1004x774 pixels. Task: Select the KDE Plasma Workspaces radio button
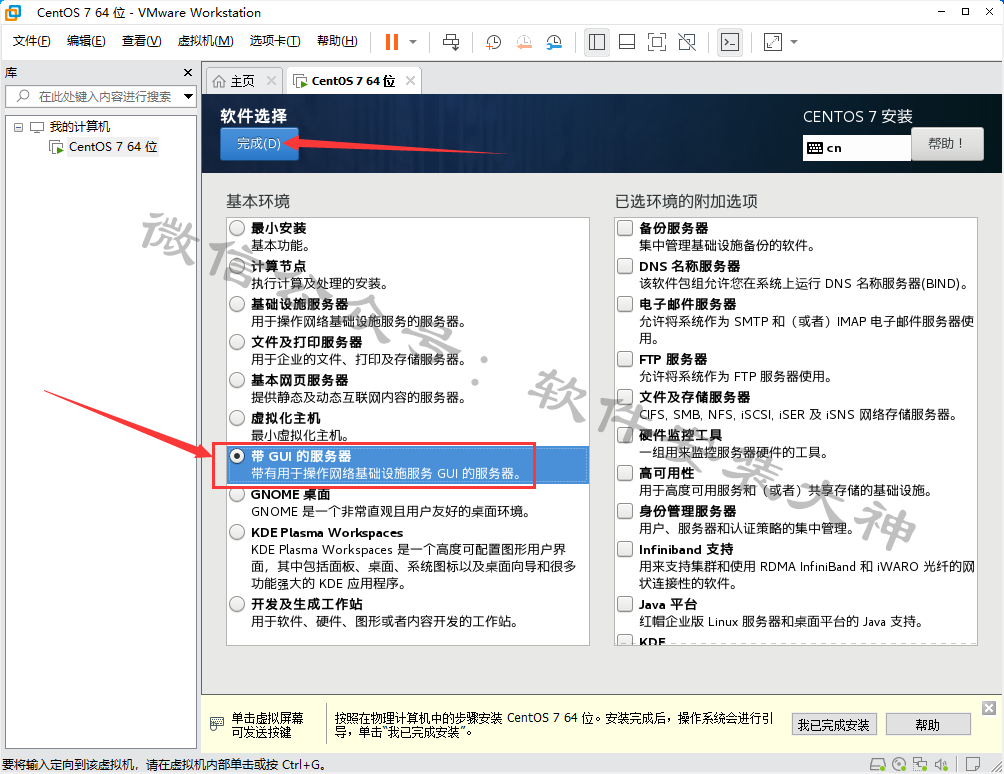point(237,532)
